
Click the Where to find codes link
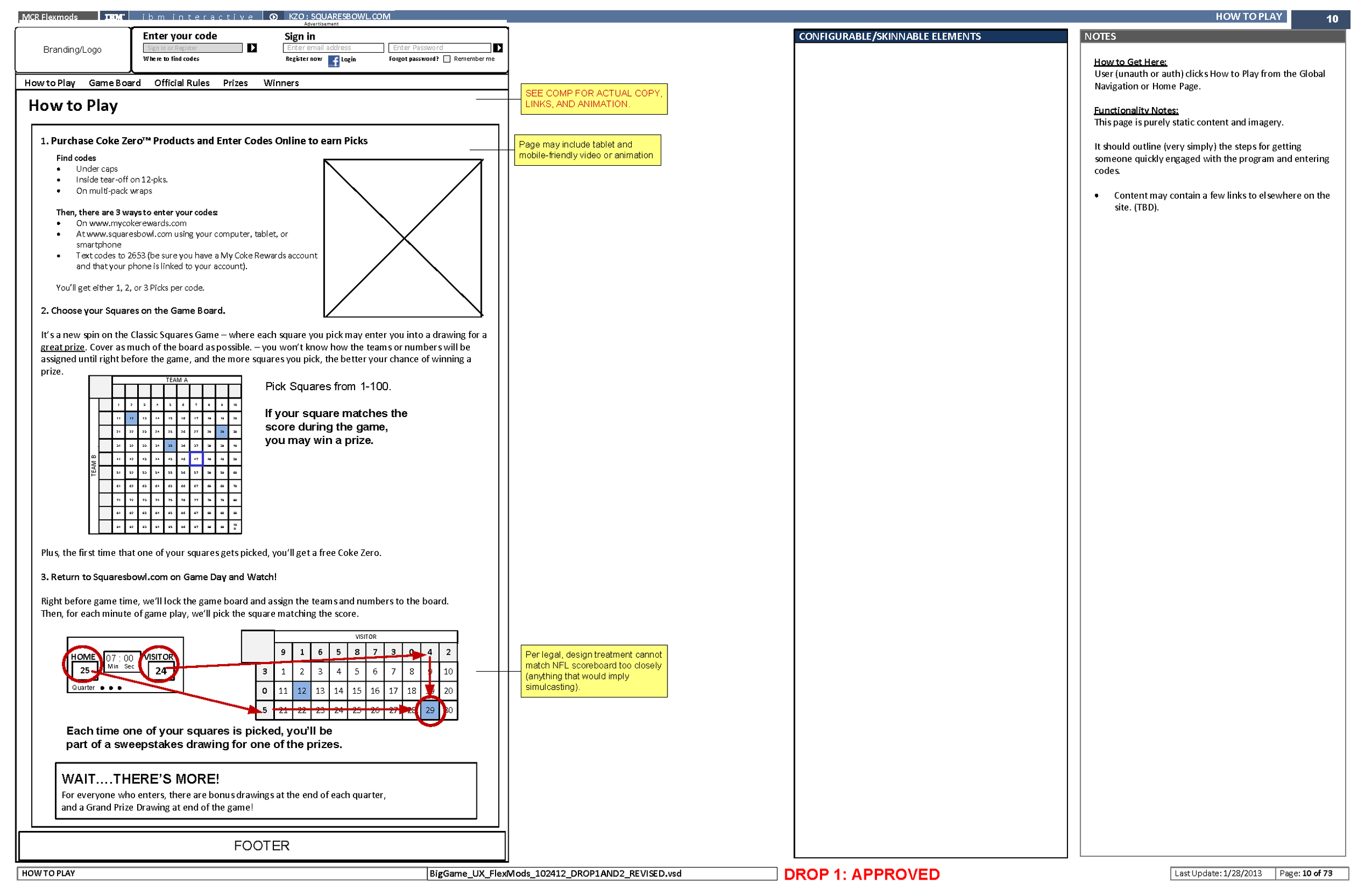tap(172, 59)
